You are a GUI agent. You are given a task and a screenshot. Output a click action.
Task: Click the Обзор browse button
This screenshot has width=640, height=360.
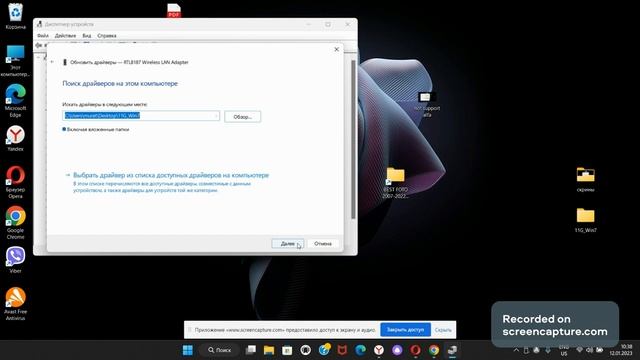[242, 117]
